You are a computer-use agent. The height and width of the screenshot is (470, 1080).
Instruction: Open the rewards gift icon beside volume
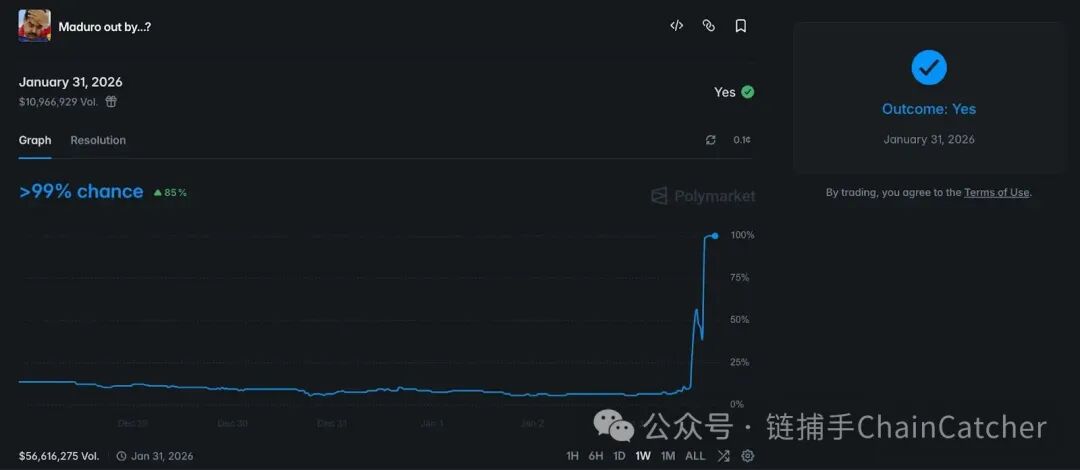coord(111,102)
